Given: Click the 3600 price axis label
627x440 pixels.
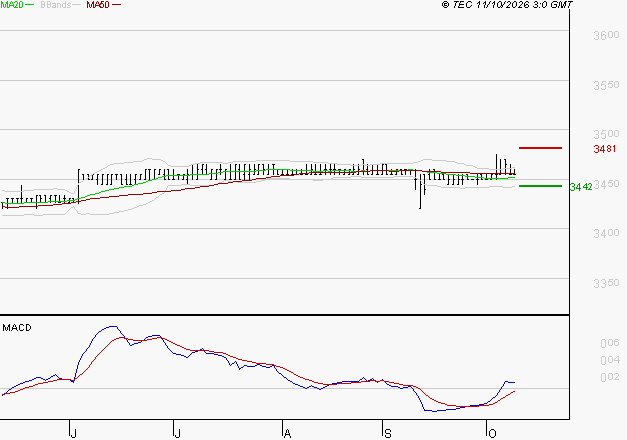Looking at the screenshot, I should coord(606,35).
